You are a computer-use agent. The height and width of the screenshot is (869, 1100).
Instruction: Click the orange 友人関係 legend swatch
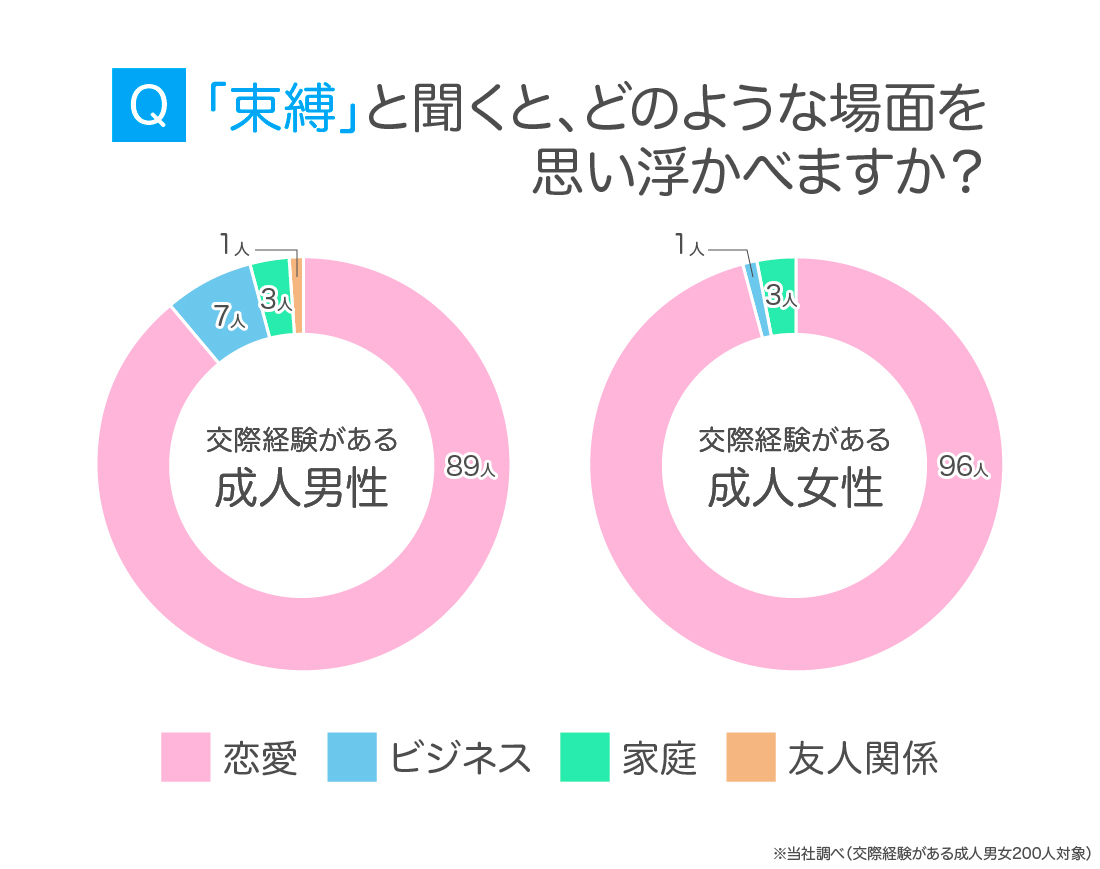pos(750,757)
